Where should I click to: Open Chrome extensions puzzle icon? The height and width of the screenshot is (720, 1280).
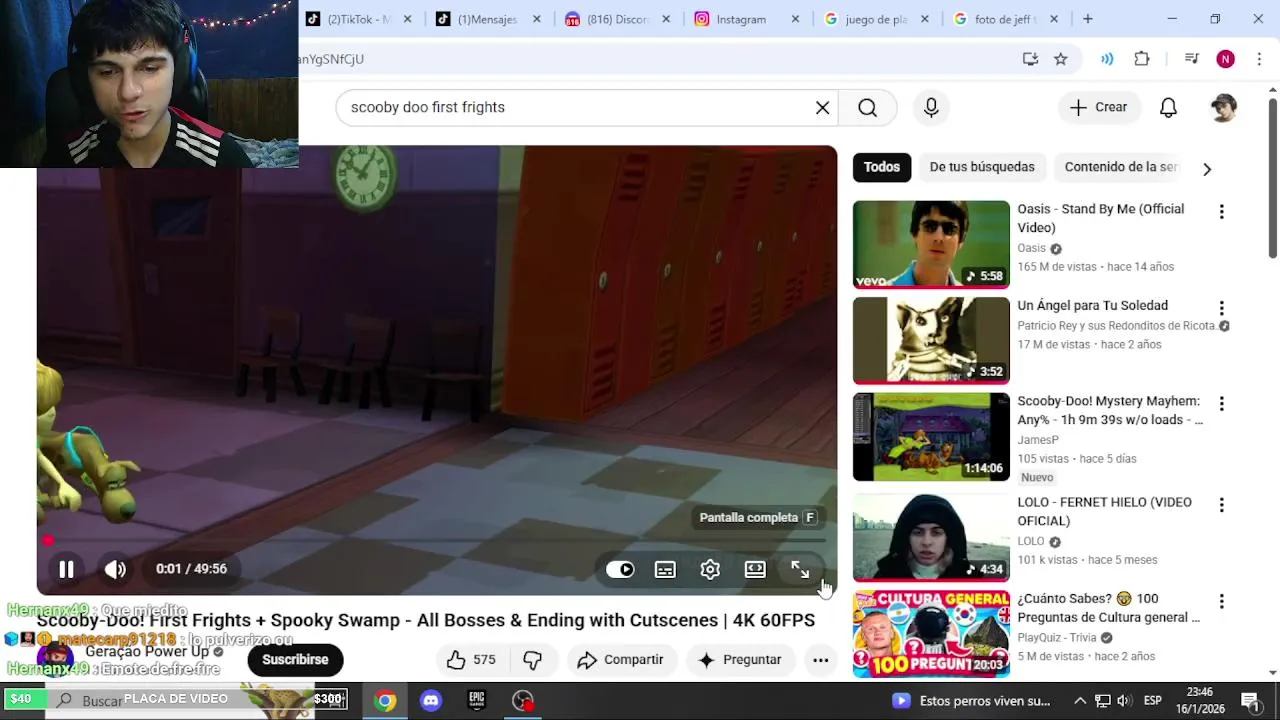1142,59
